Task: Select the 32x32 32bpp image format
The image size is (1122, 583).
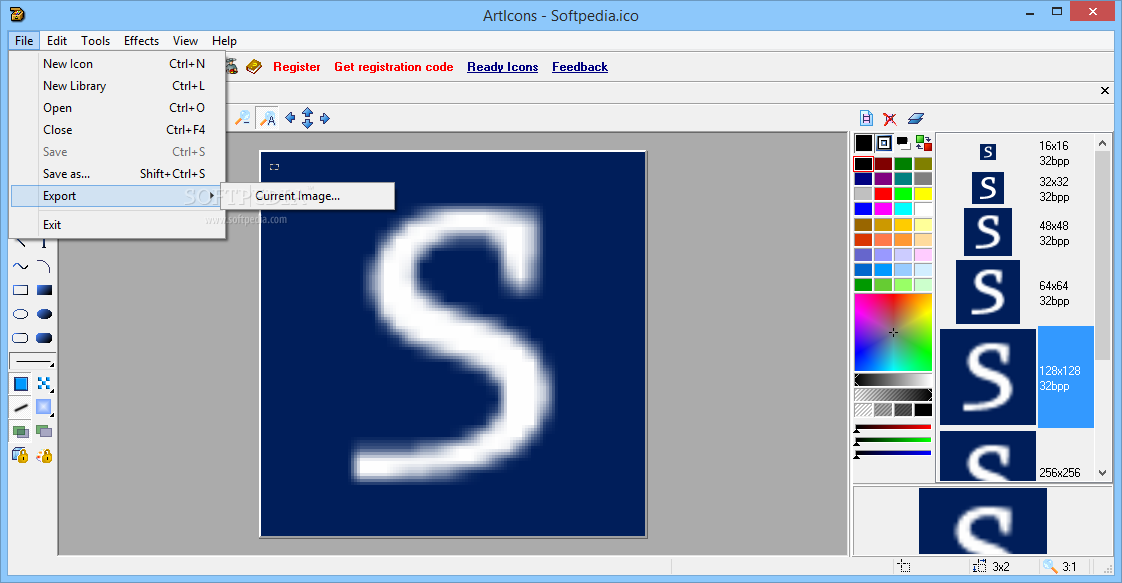Action: (1016, 189)
